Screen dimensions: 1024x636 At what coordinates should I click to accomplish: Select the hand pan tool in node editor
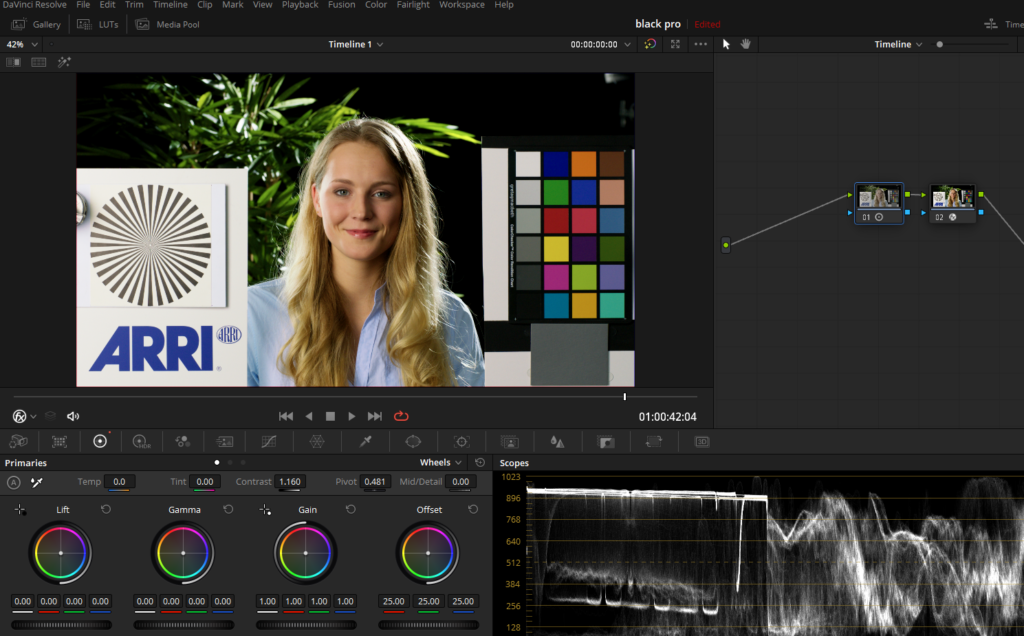point(746,44)
